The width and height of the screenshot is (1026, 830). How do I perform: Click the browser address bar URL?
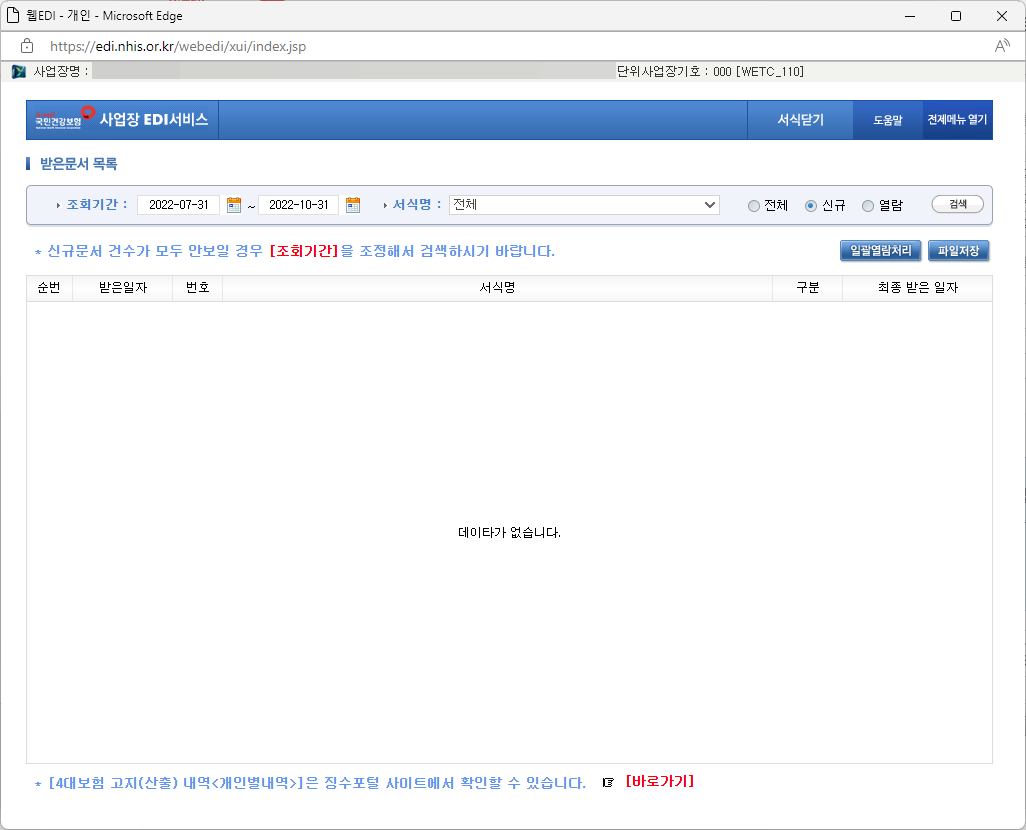click(178, 46)
